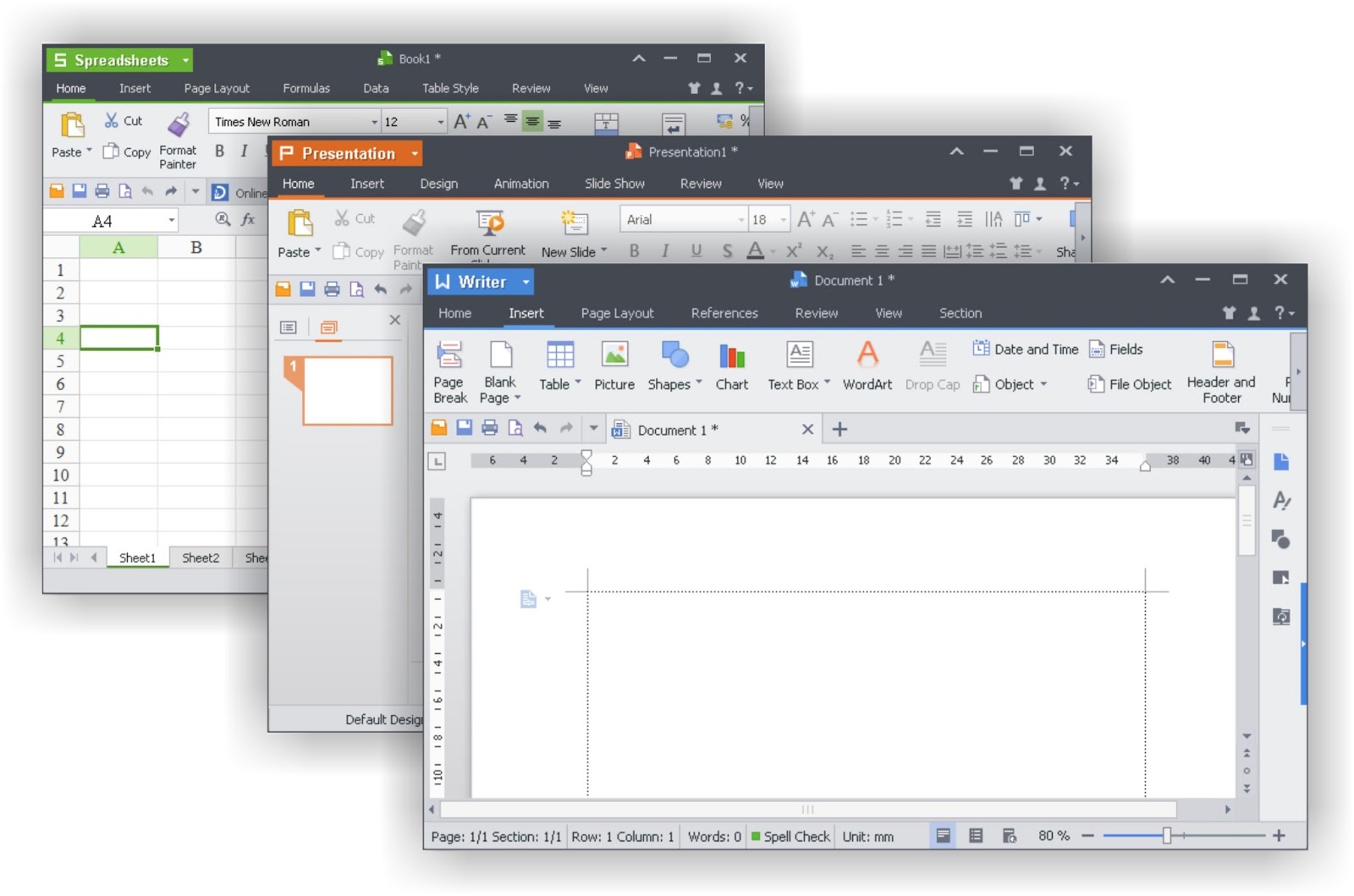
Task: Click the insert function fx icon in Spreadsheets
Action: click(248, 220)
